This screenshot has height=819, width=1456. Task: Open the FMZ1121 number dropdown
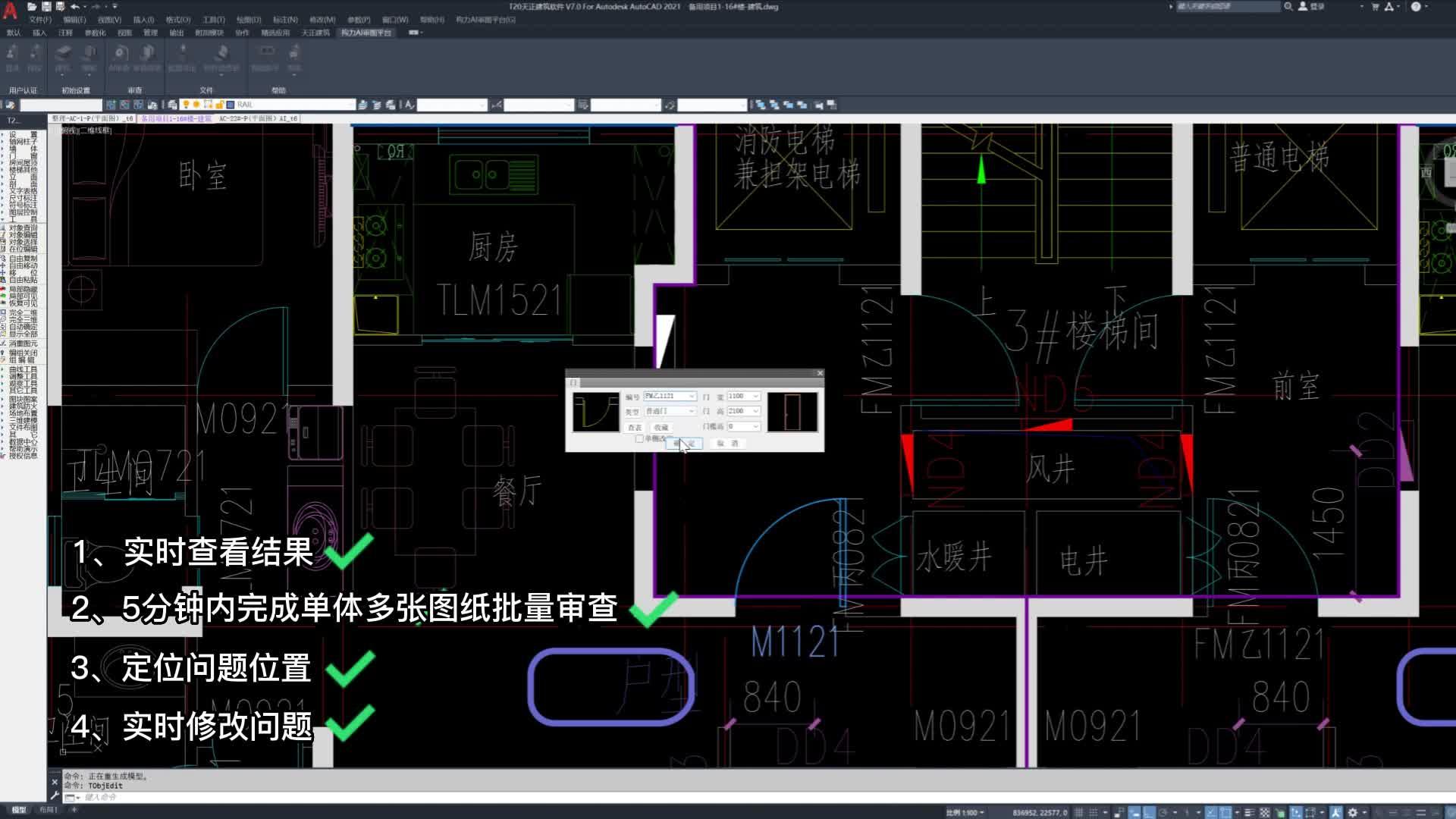coord(692,396)
